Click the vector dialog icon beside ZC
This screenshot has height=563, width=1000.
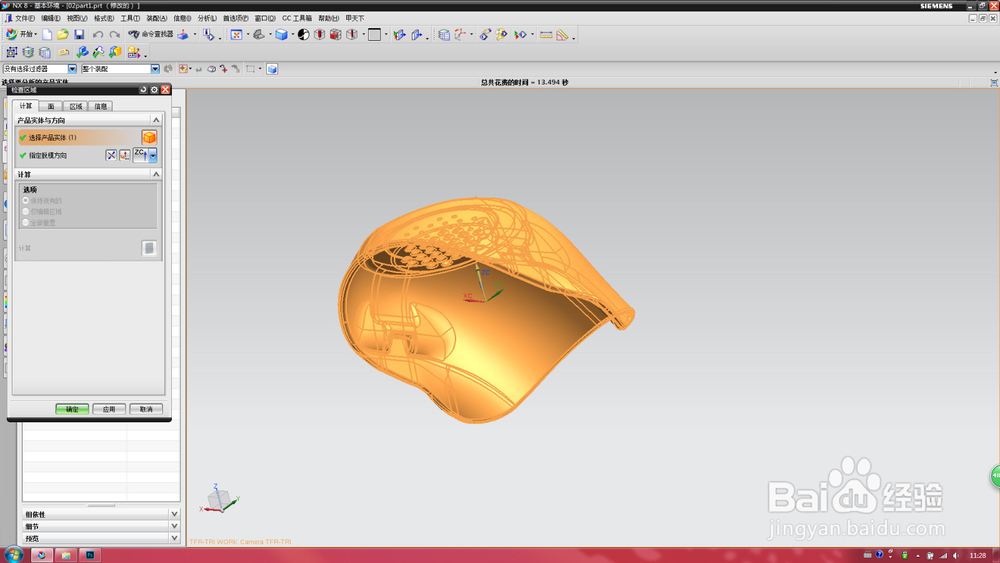tap(124, 155)
